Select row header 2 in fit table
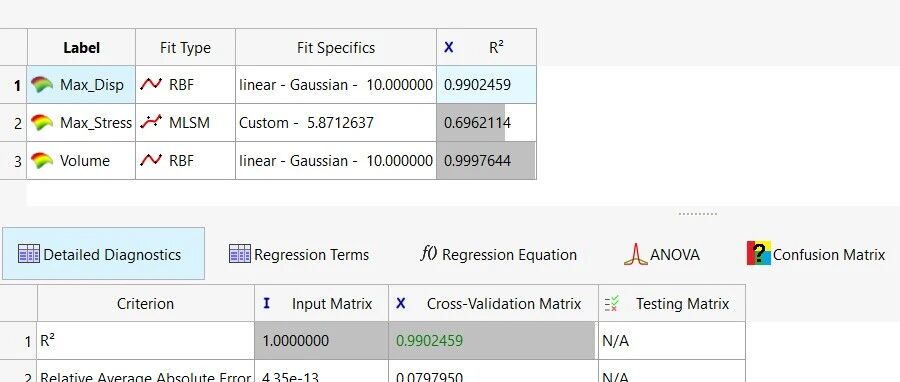900x382 pixels. (x=13, y=123)
